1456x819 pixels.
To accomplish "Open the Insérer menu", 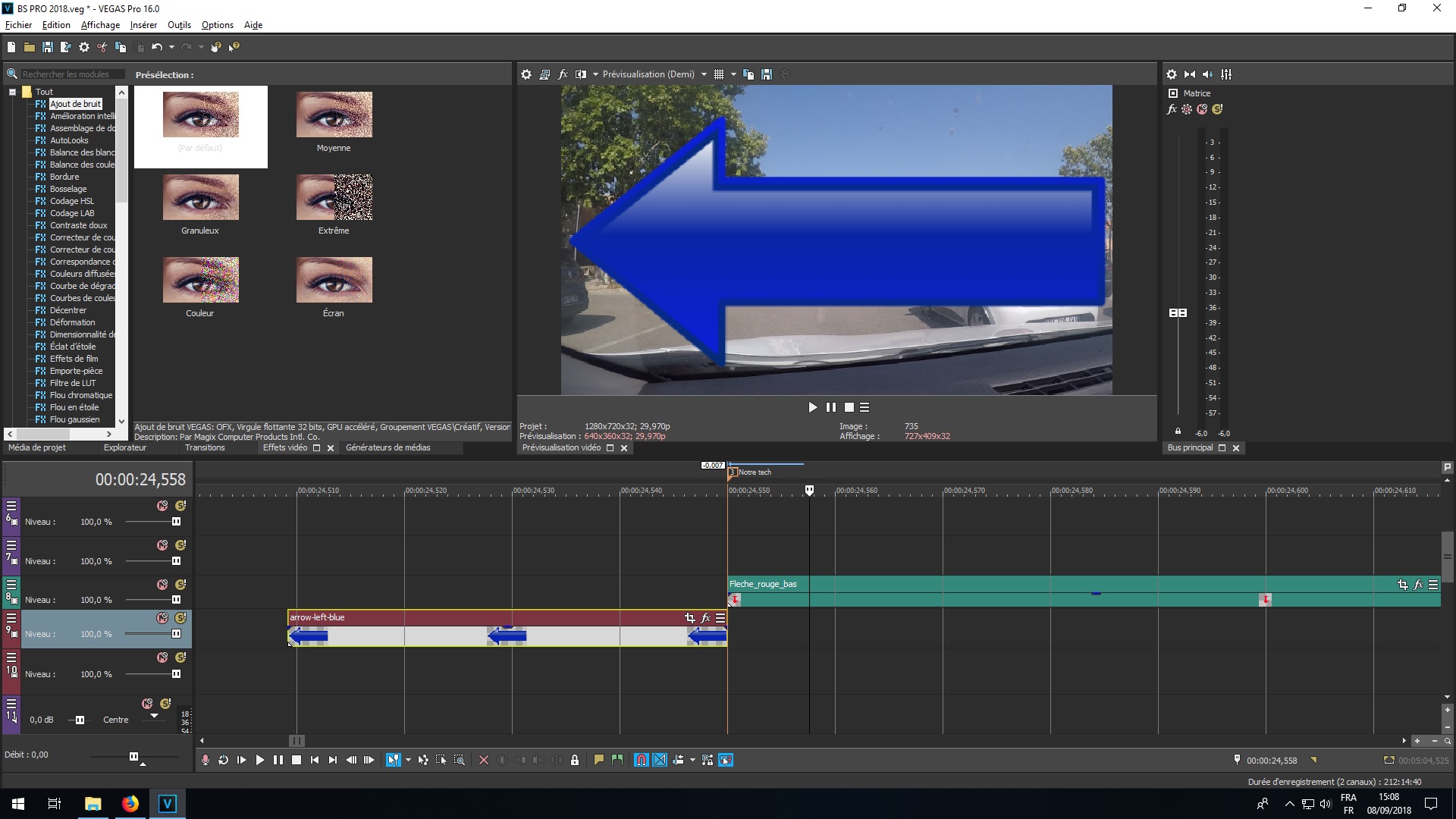I will click(x=143, y=25).
